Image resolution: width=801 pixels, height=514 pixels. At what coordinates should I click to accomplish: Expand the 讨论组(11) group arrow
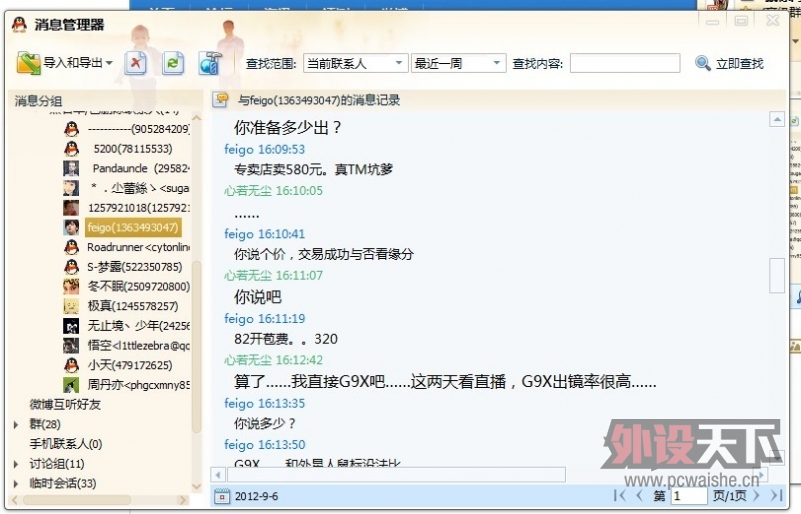[x=16, y=464]
